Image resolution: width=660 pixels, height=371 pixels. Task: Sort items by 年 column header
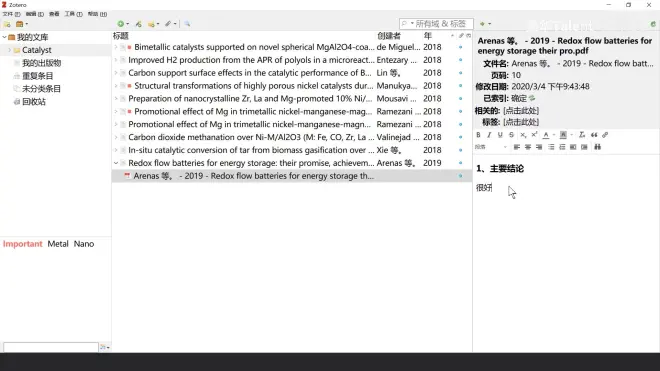(x=428, y=36)
